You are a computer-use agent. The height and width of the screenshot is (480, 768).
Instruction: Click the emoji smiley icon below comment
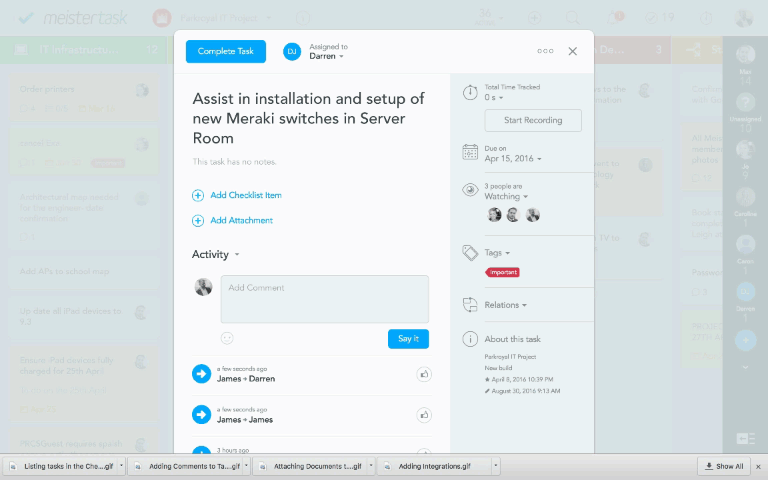coord(227,338)
